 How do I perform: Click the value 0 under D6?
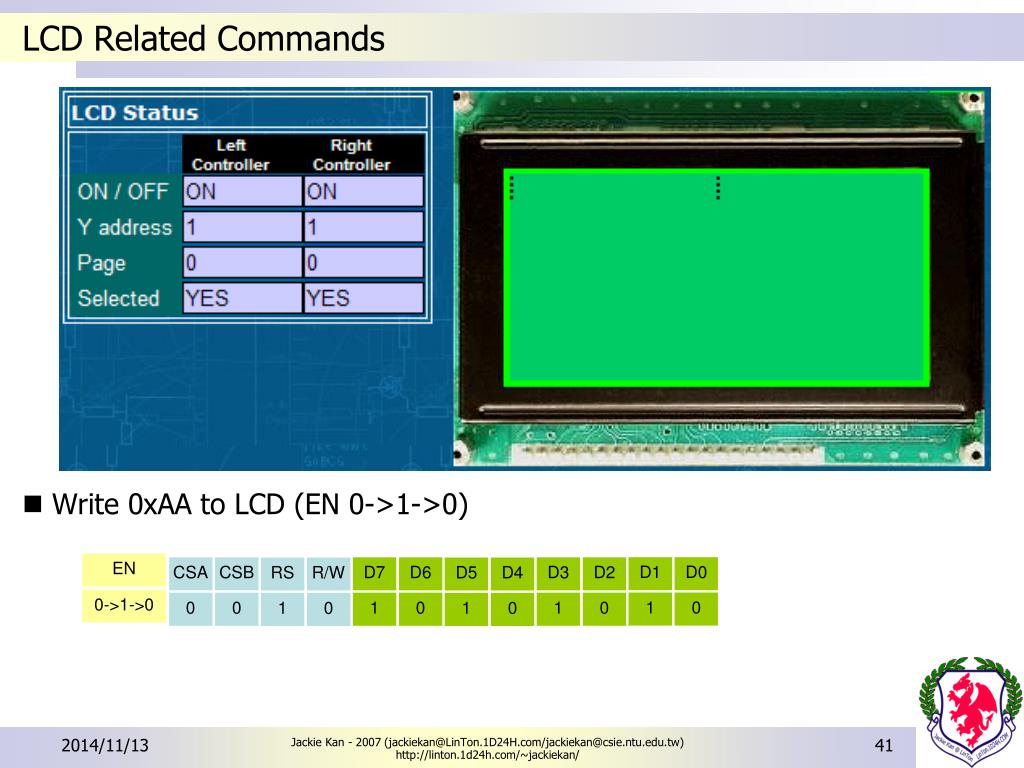pos(420,609)
